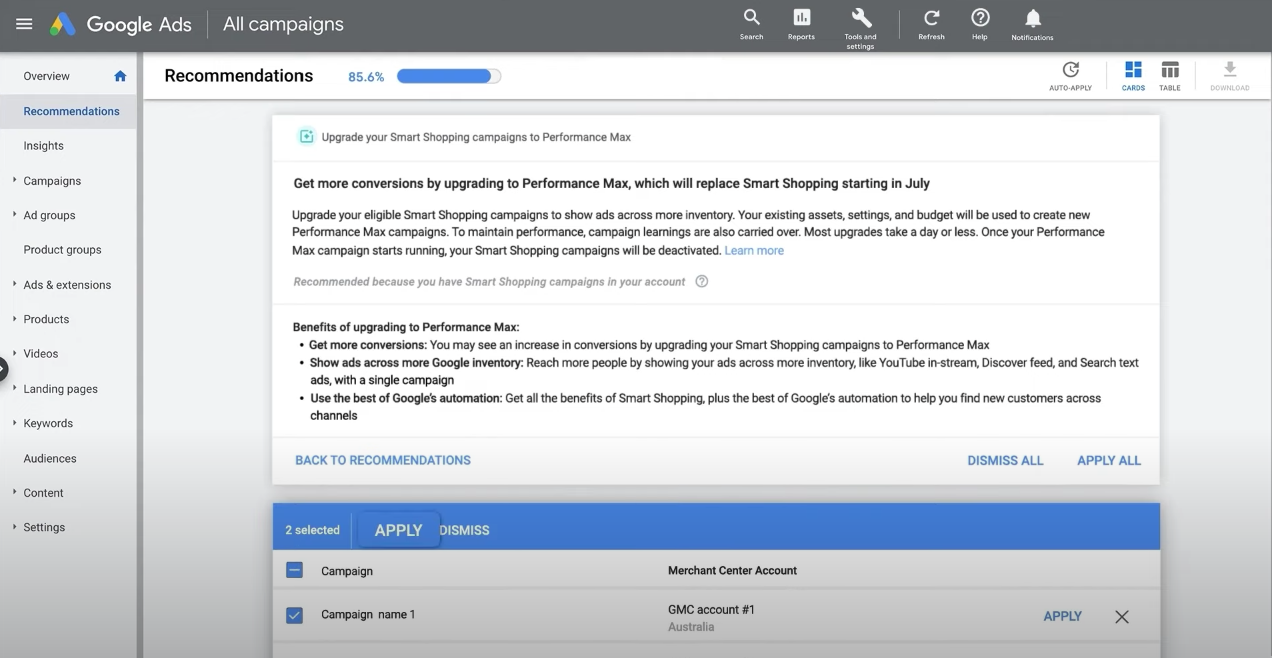Open the hamburger main menu
Screen dimensions: 1272x658
(x=24, y=24)
